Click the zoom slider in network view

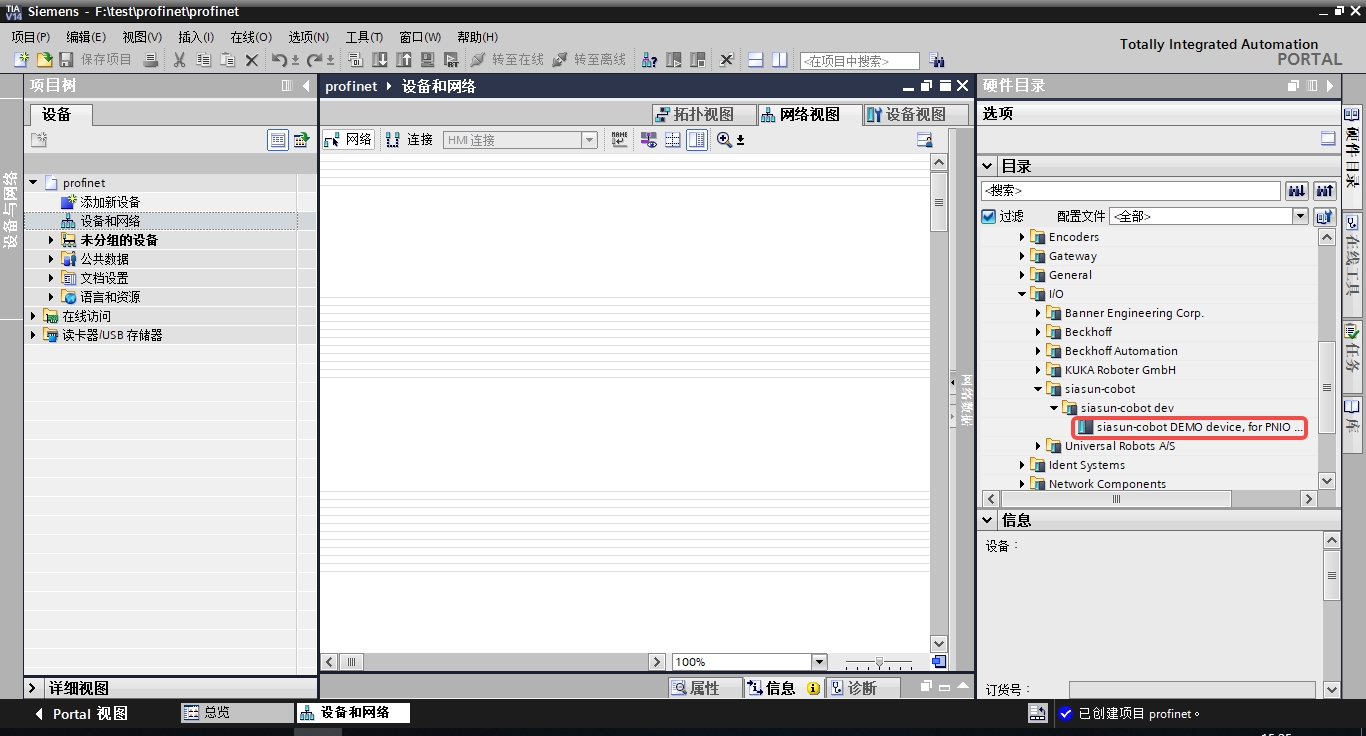pyautogui.click(x=879, y=662)
